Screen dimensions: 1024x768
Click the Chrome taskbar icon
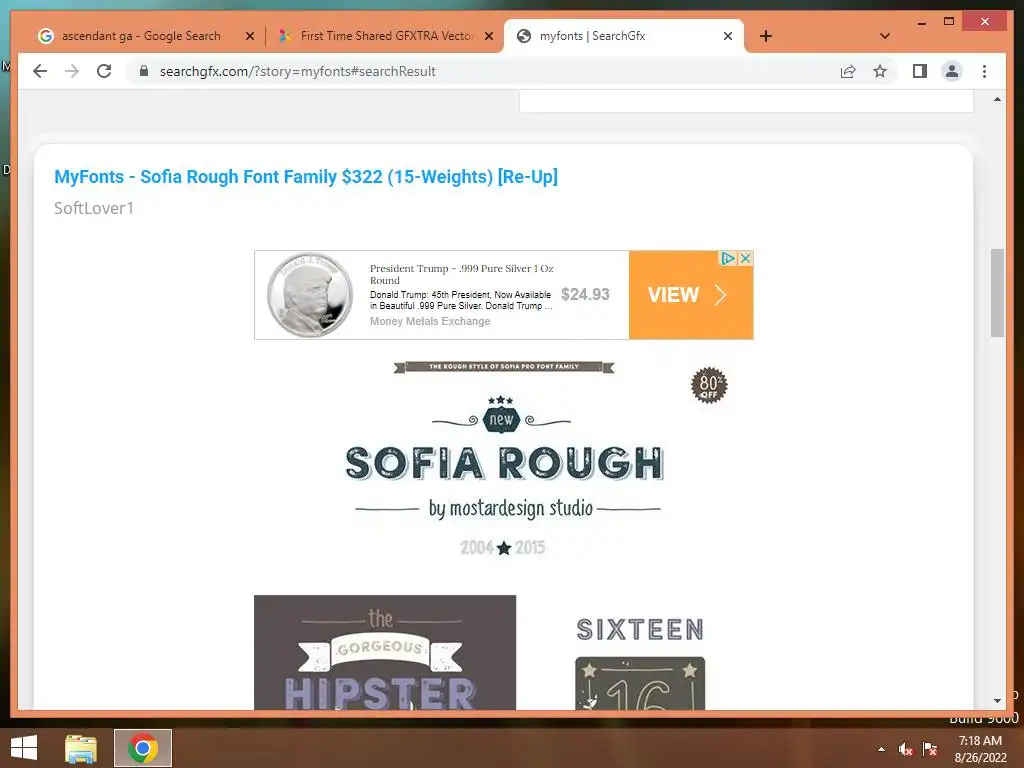tap(143, 748)
